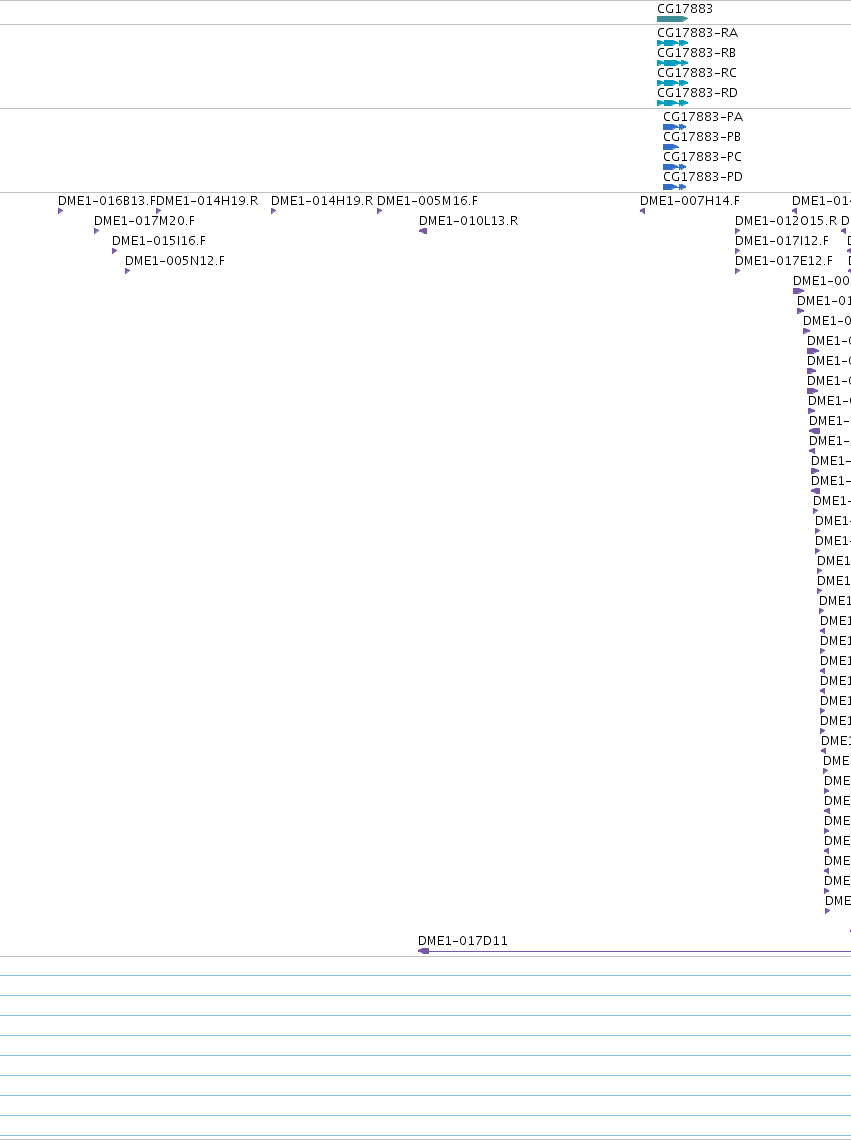
Task: Select the DME1-015I16.F feature label
Action: pyautogui.click(x=159, y=241)
